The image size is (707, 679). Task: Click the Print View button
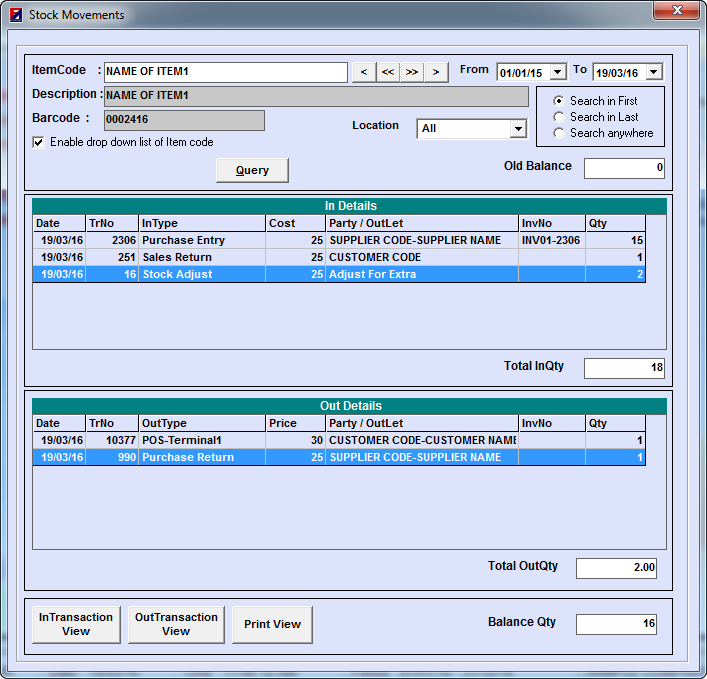pos(272,625)
